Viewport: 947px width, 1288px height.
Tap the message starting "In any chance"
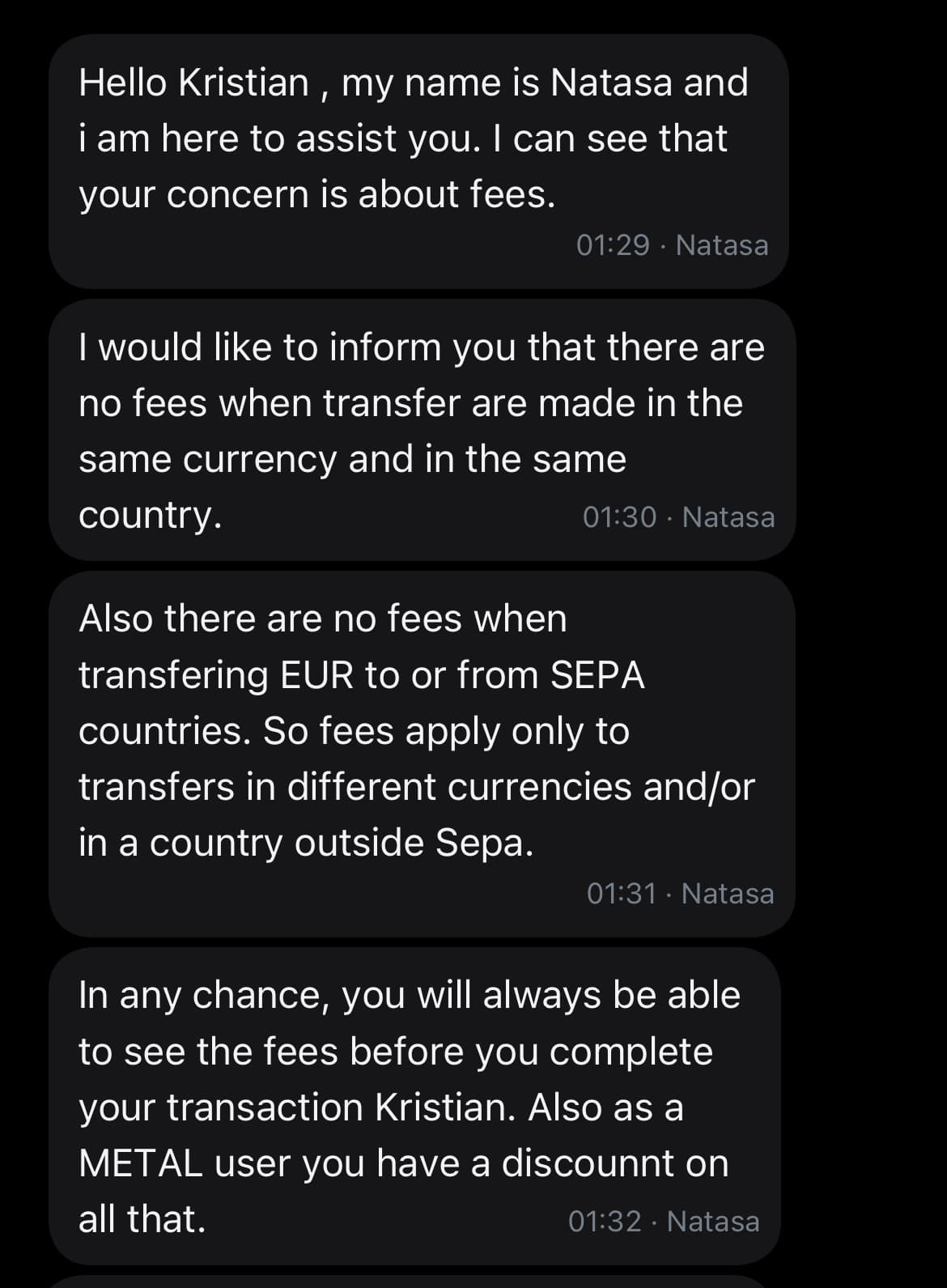coord(413,1105)
